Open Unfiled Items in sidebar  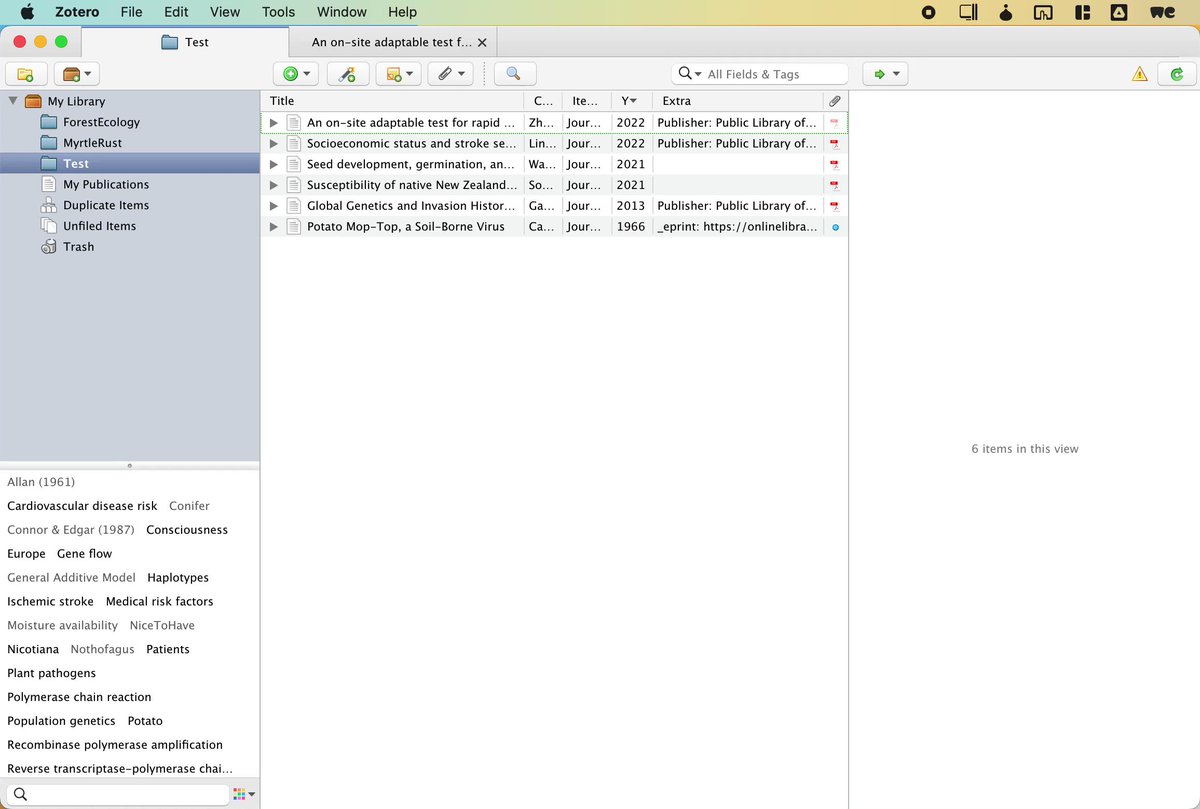point(99,226)
